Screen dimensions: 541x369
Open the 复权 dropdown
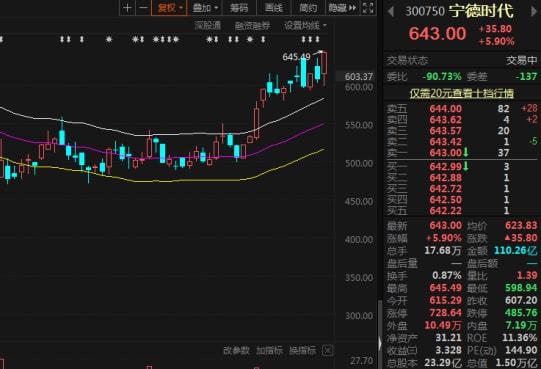(169, 8)
